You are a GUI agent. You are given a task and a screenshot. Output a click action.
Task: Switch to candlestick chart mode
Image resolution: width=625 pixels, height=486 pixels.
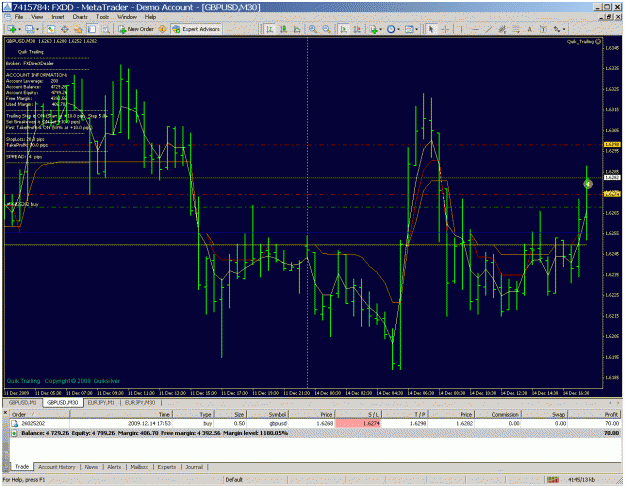[283, 29]
